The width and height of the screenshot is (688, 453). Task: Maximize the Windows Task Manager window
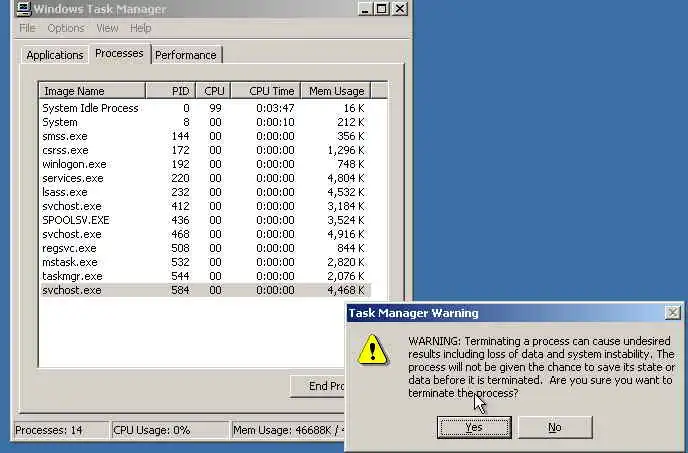coord(382,9)
